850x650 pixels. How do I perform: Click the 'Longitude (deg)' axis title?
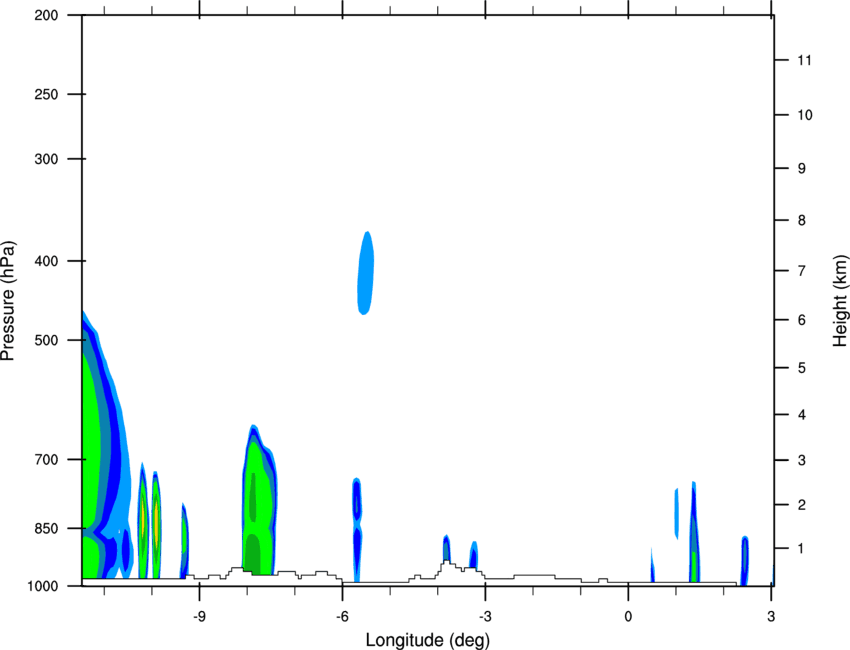[428, 640]
